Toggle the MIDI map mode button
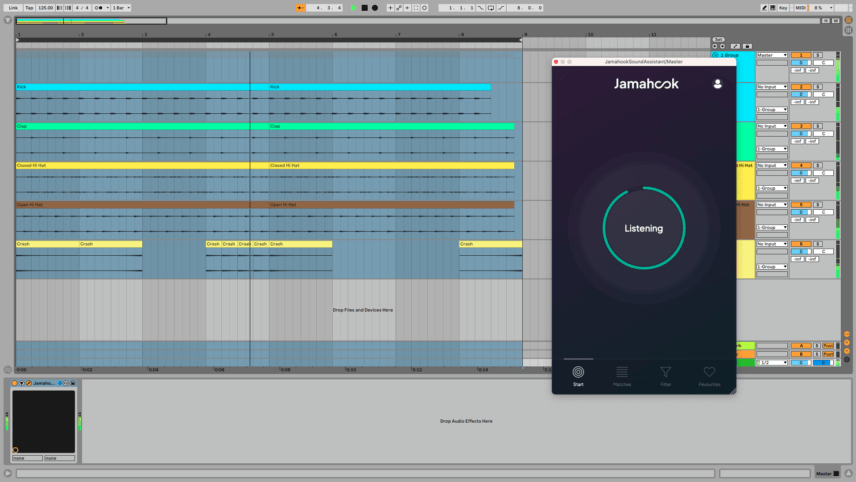 [x=801, y=8]
